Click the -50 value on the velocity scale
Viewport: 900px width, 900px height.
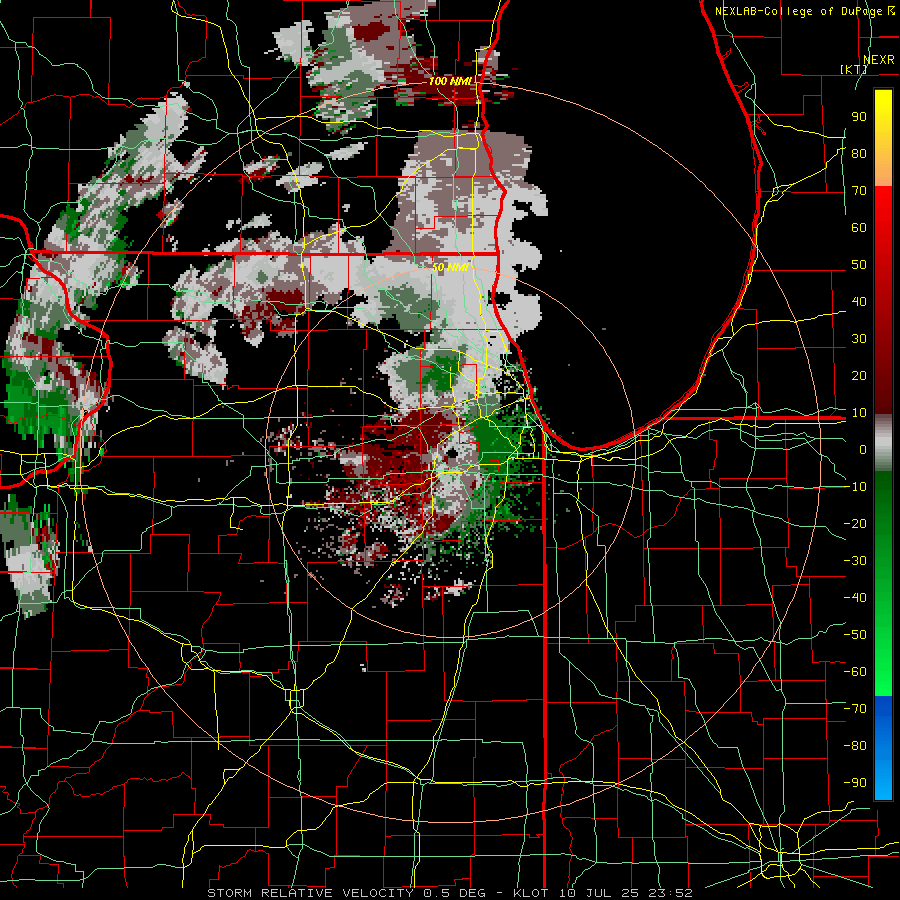pos(855,634)
